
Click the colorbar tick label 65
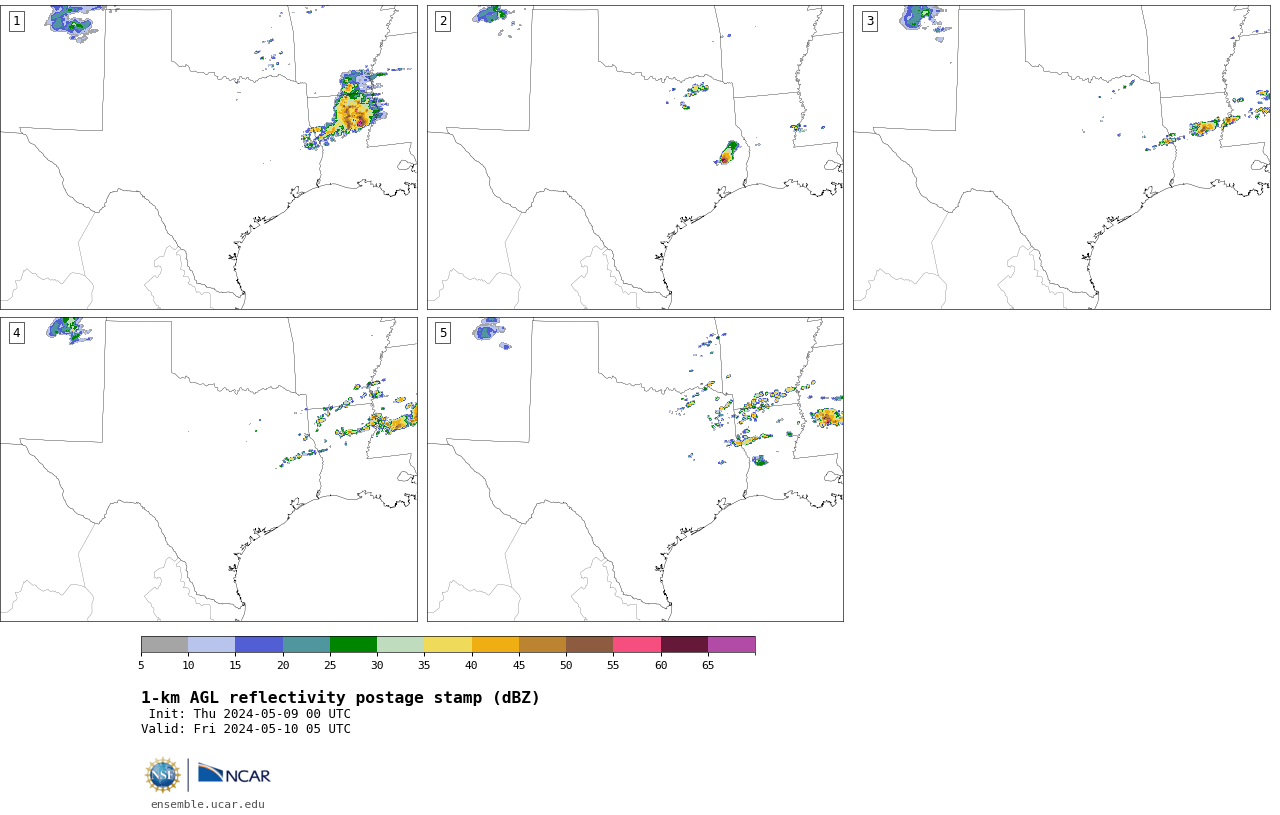pos(708,665)
